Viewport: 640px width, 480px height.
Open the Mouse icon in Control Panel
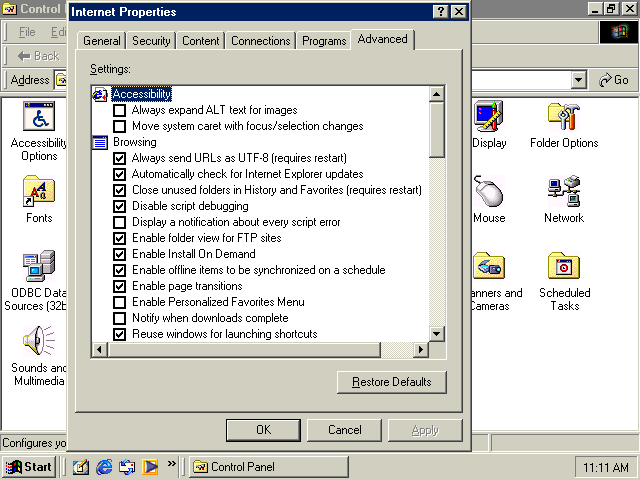pos(489,191)
